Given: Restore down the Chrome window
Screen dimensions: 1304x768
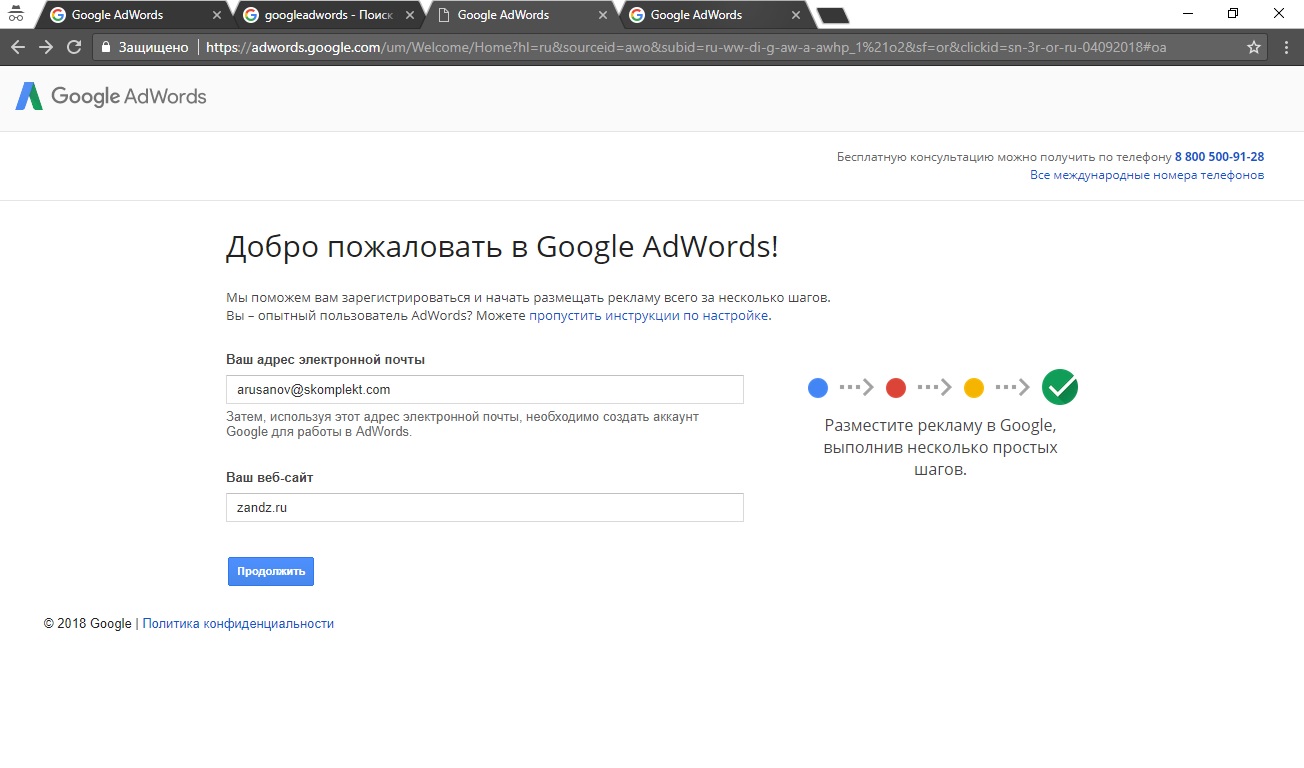Looking at the screenshot, I should coord(1233,14).
